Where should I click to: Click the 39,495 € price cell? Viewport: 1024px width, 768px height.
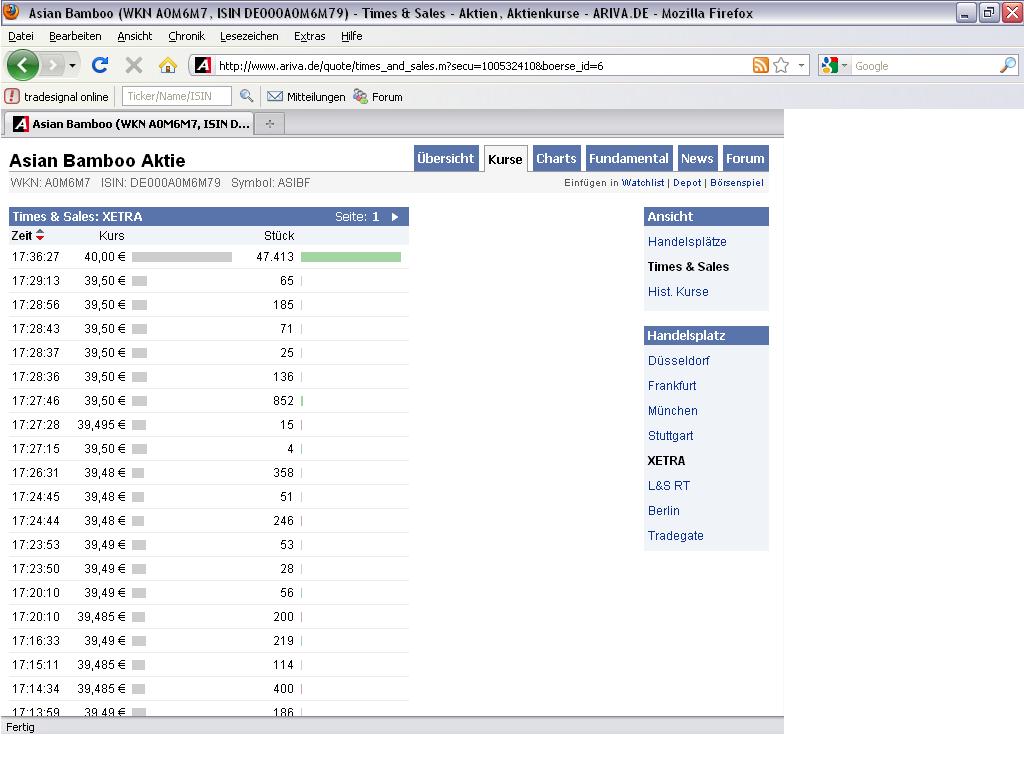[x=101, y=425]
